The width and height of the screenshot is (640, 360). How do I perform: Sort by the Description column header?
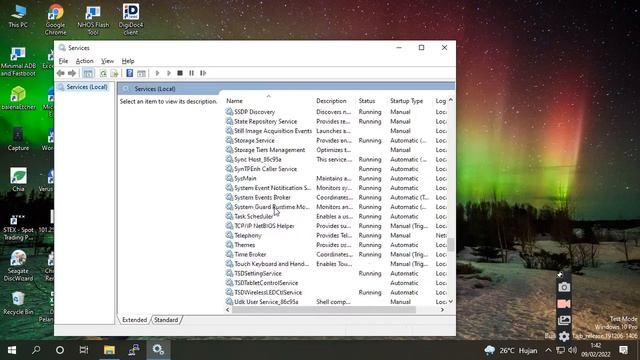click(331, 101)
